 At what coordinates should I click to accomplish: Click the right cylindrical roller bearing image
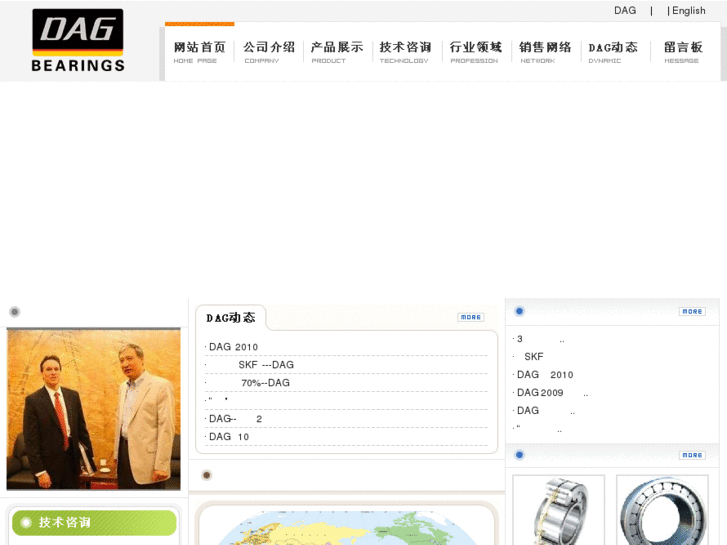662,510
